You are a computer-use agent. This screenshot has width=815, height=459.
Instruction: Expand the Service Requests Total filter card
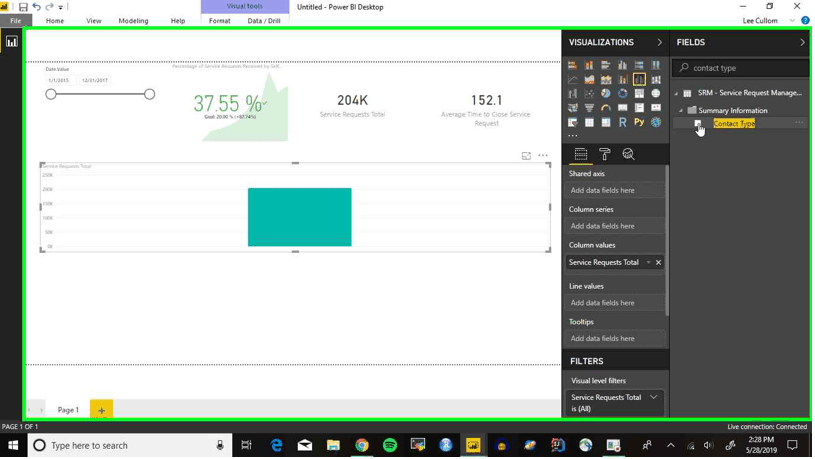tap(653, 397)
